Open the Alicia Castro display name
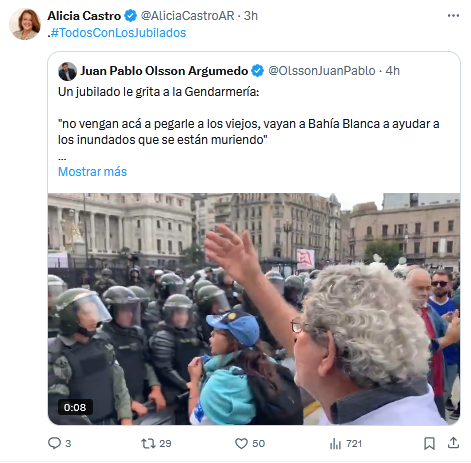 (84, 16)
